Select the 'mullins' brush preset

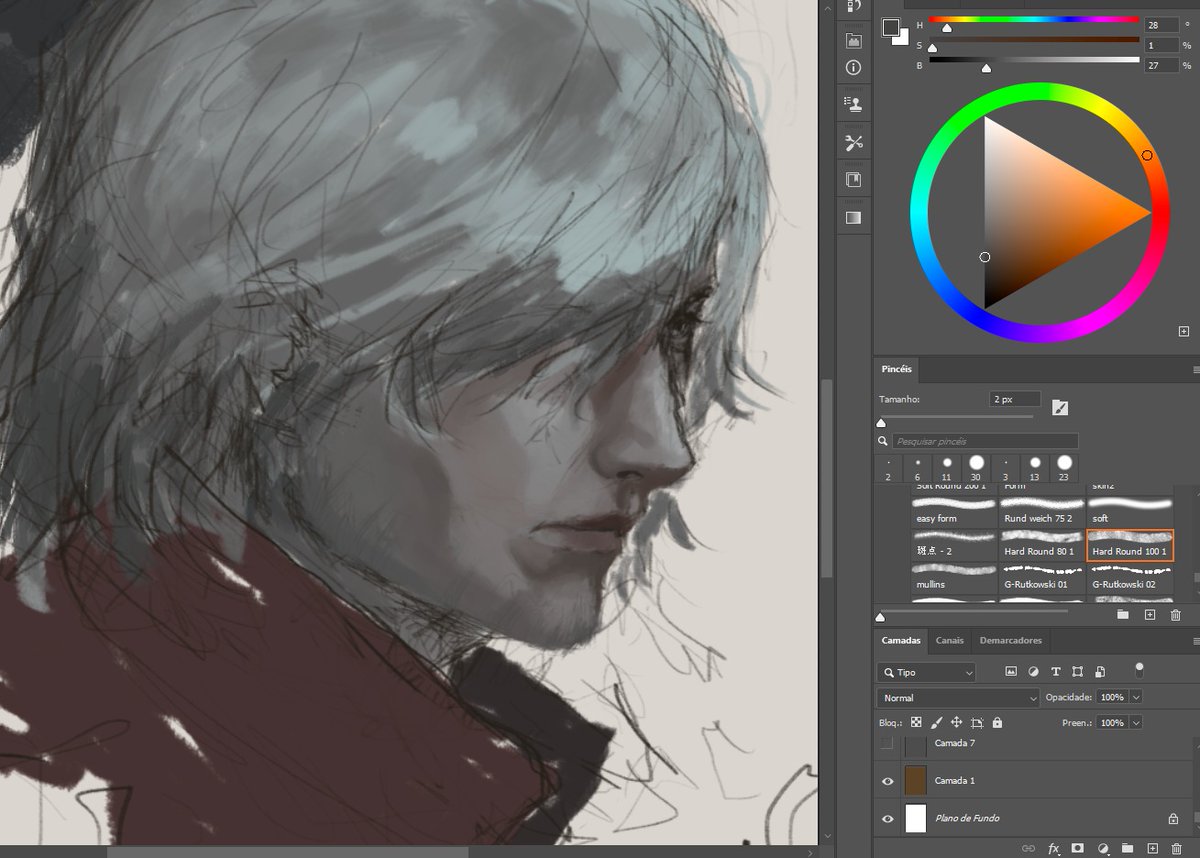pyautogui.click(x=954, y=577)
